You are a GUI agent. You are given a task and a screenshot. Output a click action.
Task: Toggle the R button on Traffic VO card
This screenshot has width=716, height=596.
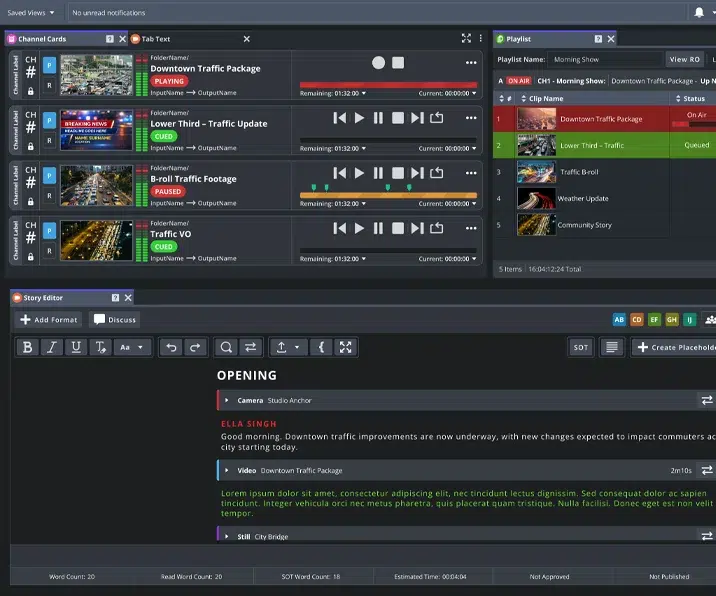click(50, 255)
